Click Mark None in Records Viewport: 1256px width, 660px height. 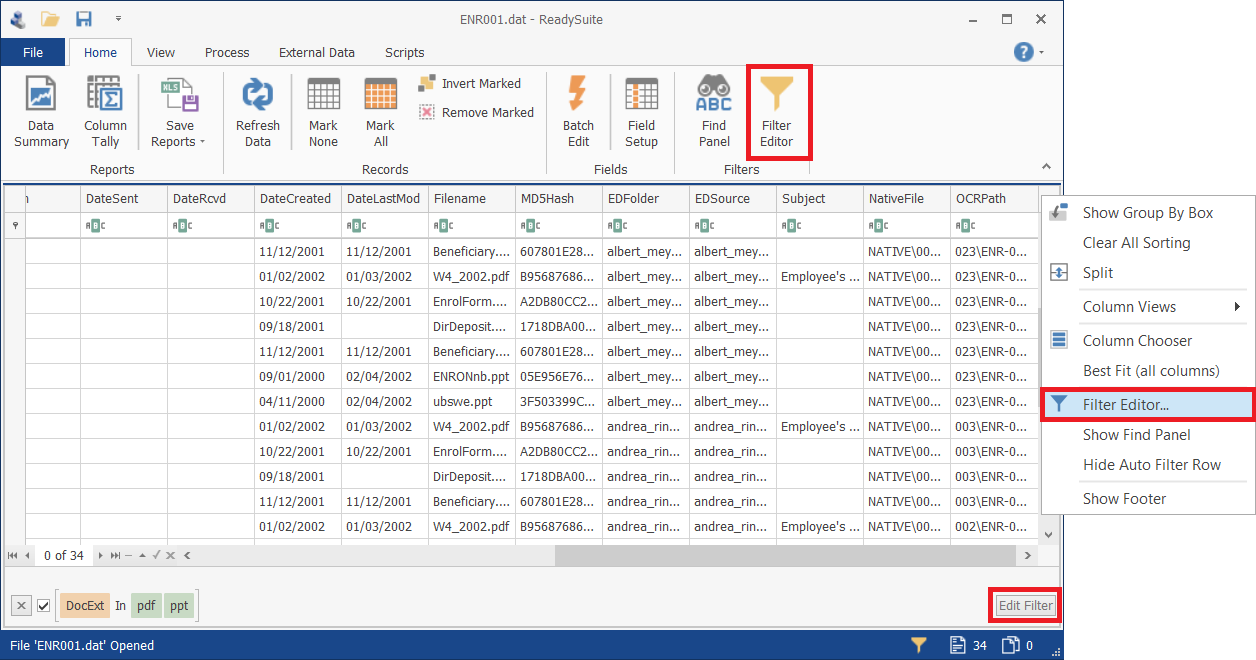point(323,111)
